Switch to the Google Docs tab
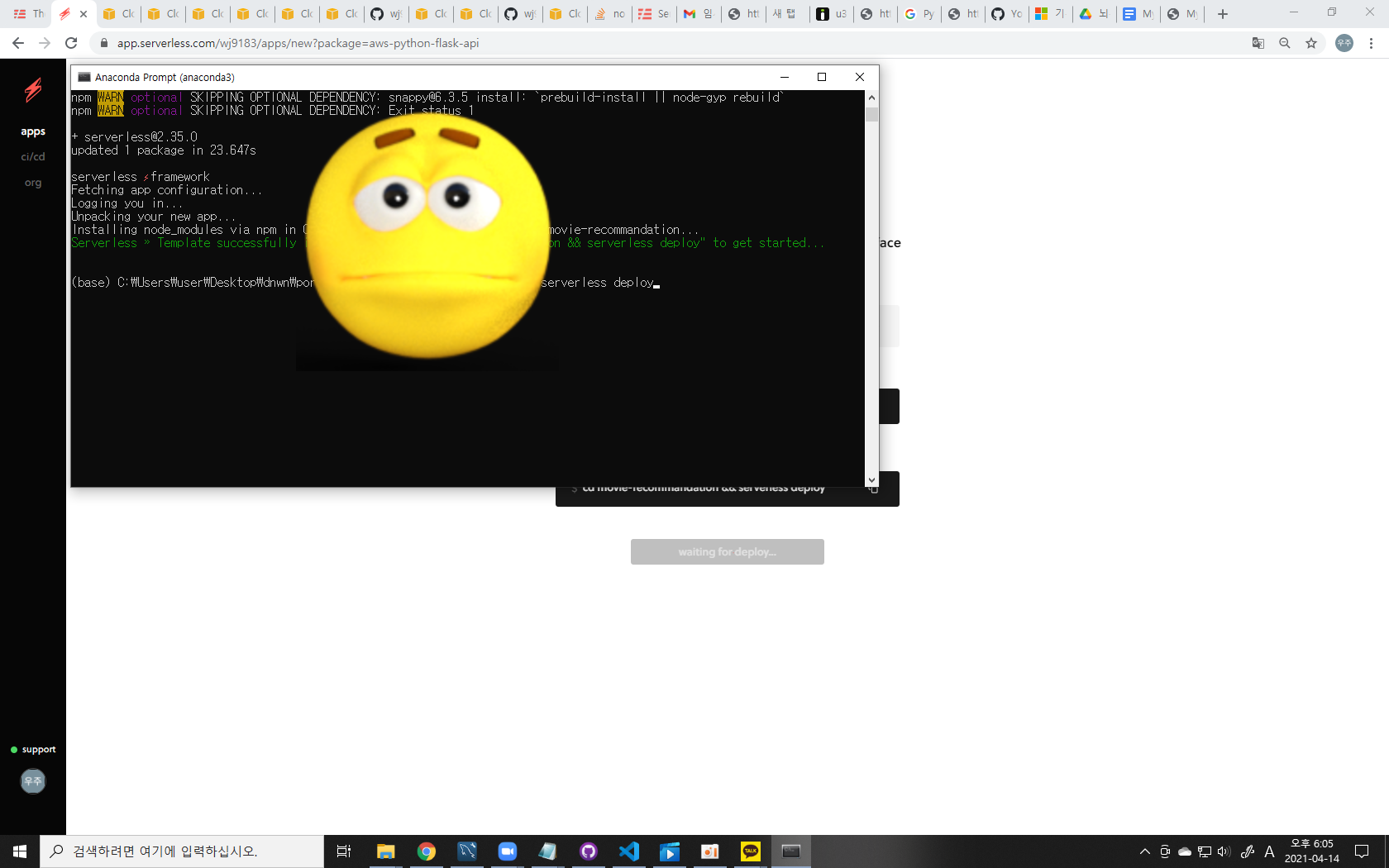 pyautogui.click(x=1138, y=14)
